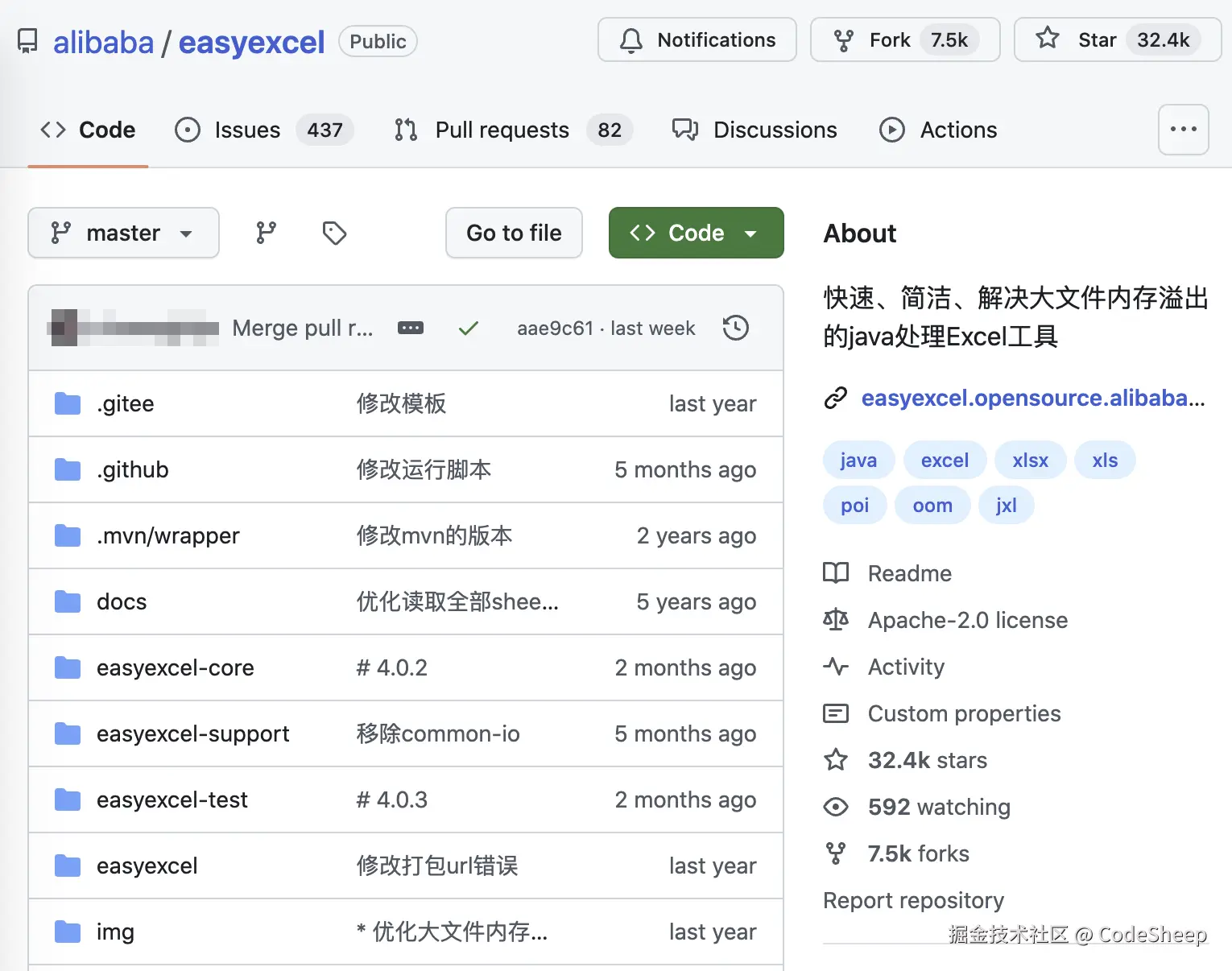Click folder icon of easyexcel-core row

(68, 667)
